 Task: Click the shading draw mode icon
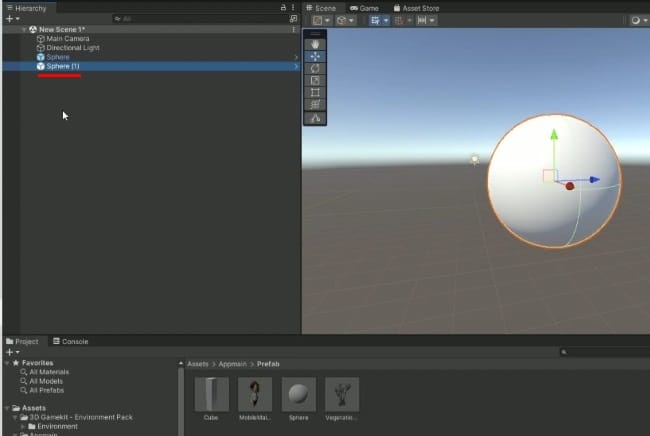click(x=318, y=20)
